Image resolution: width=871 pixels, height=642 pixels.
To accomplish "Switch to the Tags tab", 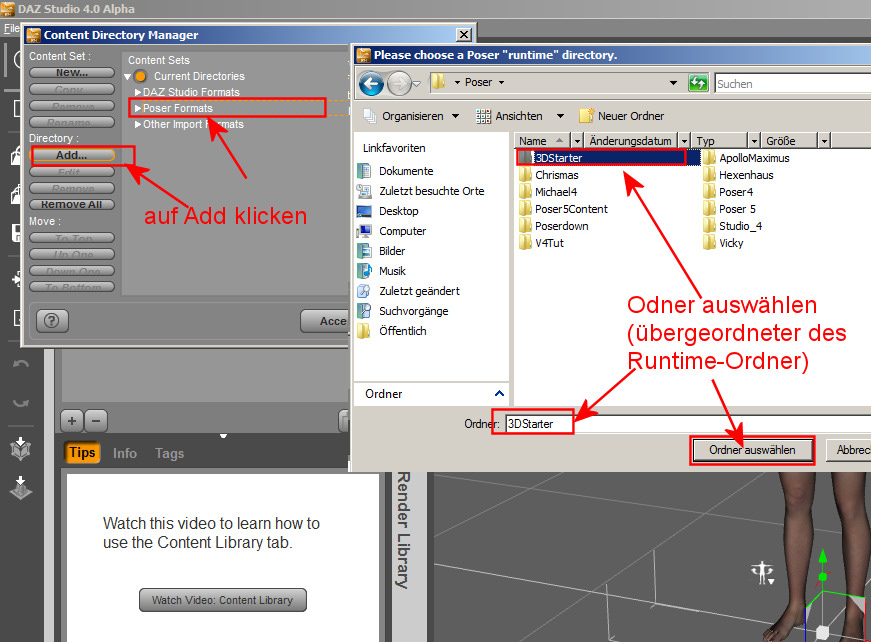I will click(x=169, y=454).
